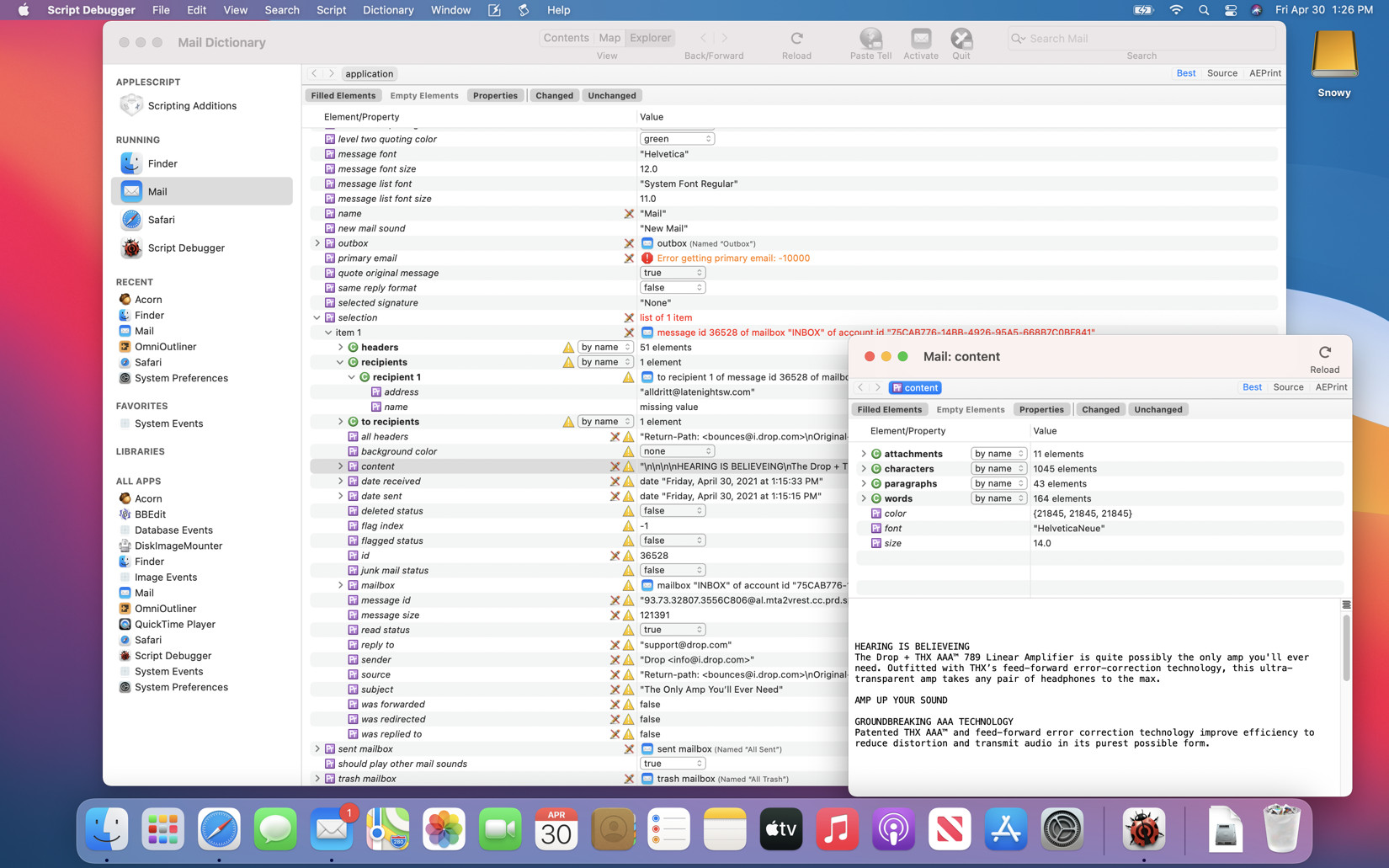Open OmniOutliner under Recent in sidebar

(x=165, y=347)
